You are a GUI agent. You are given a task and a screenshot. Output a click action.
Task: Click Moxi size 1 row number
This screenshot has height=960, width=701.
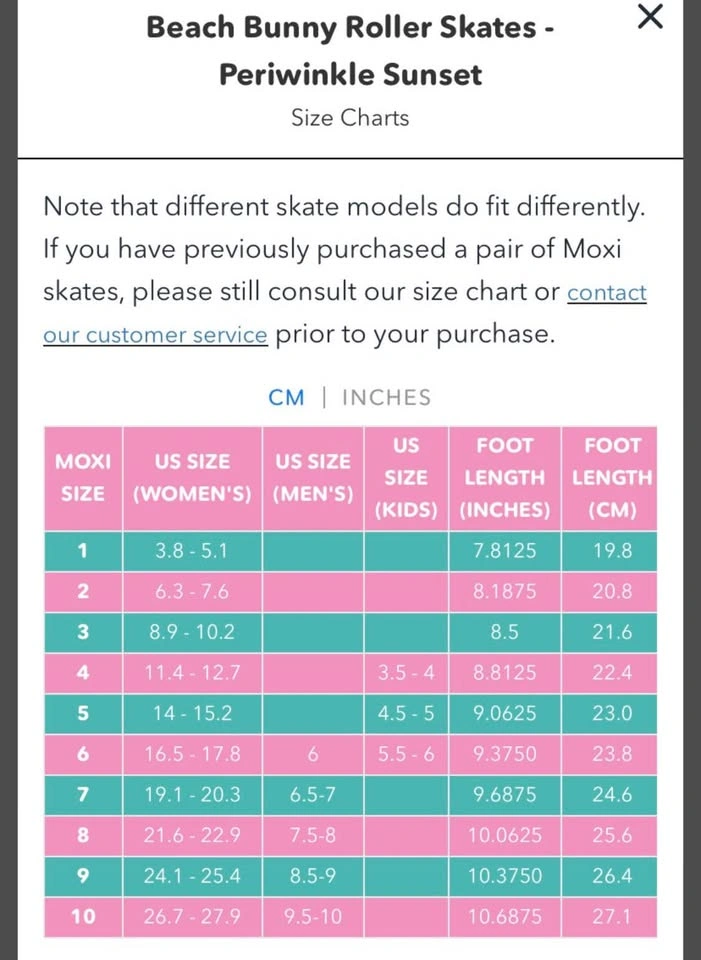click(x=83, y=550)
